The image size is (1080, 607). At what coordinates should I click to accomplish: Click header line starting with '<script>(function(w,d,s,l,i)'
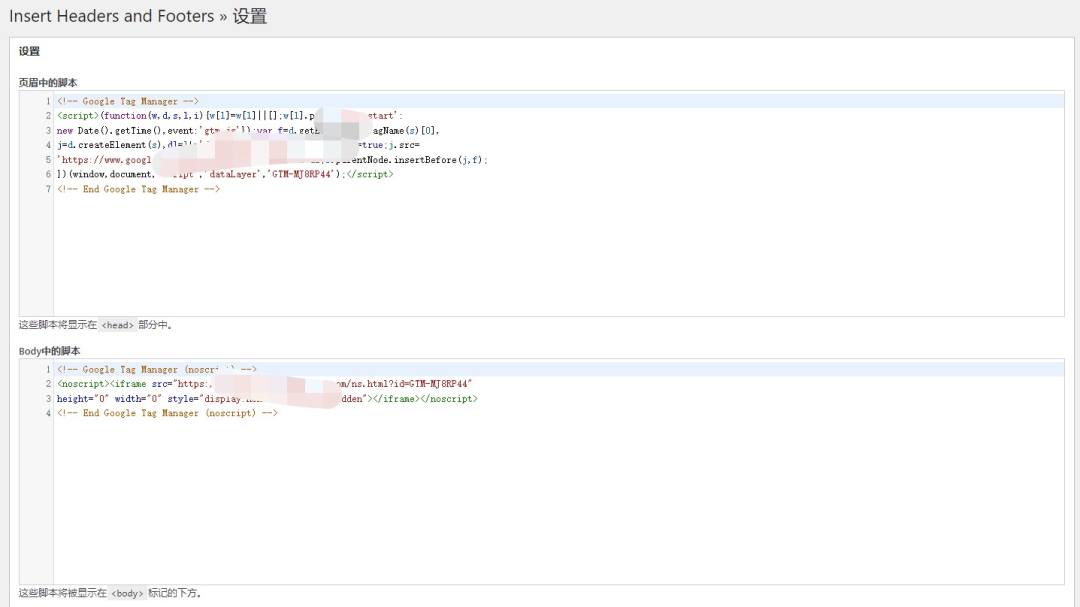[x=230, y=116]
